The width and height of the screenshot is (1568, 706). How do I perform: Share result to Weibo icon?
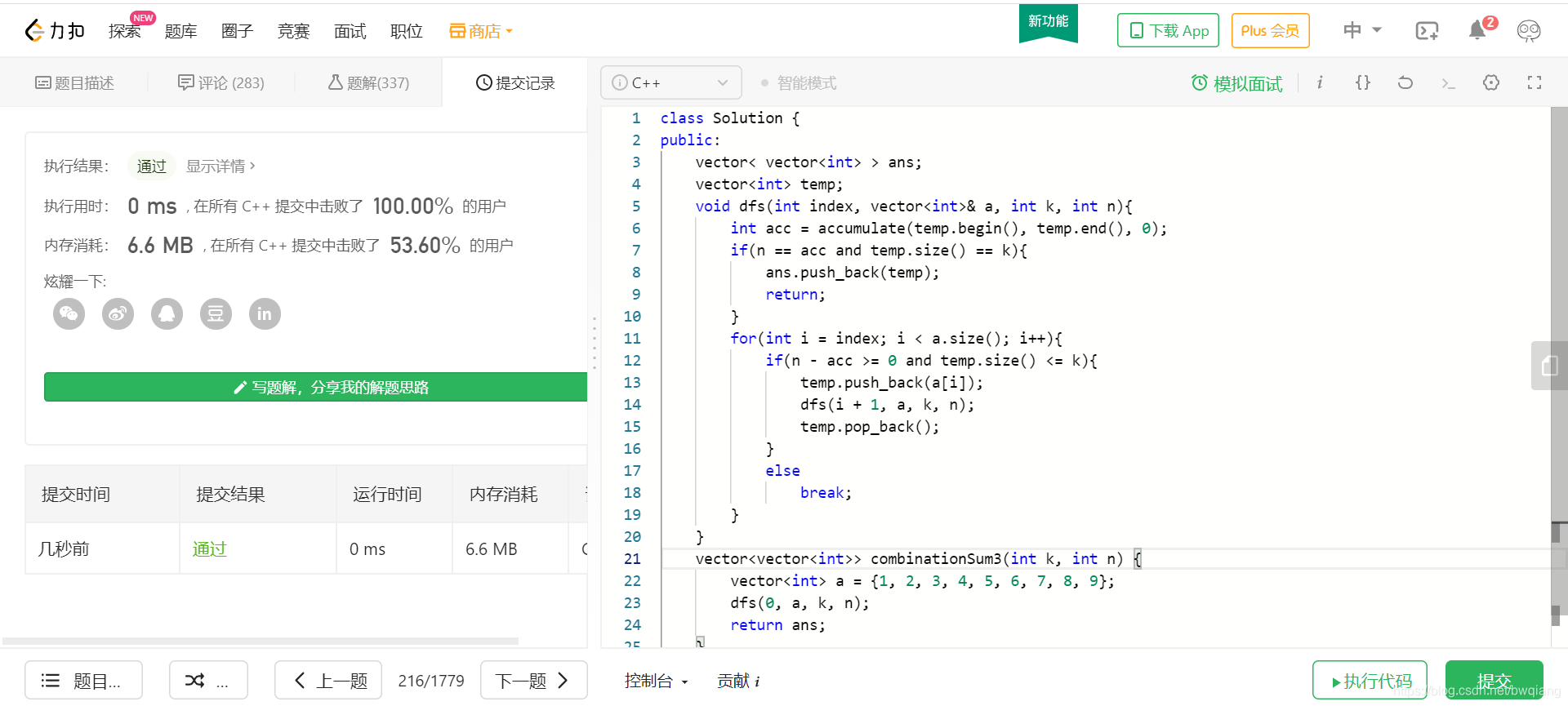[x=118, y=313]
